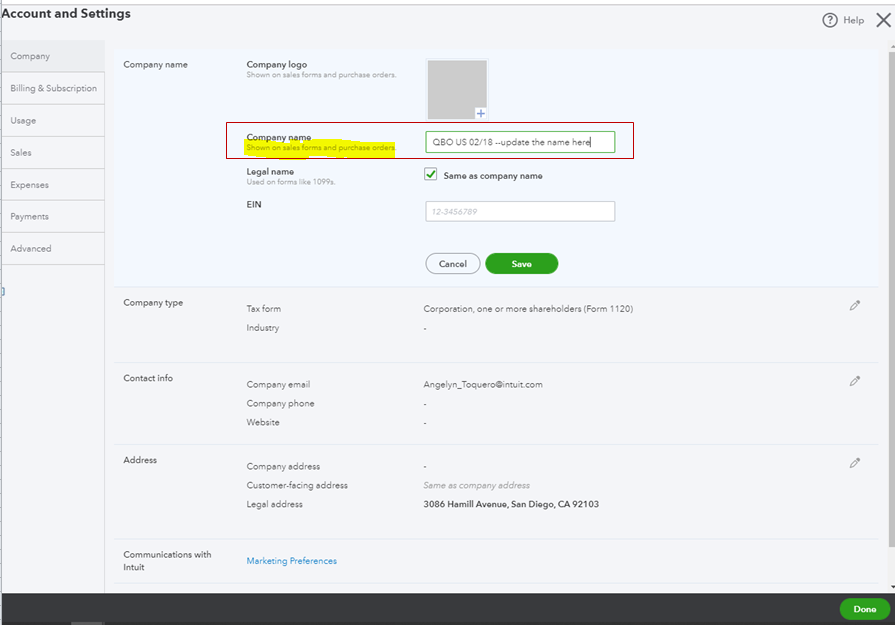Click the Company logo label
This screenshot has width=895, height=625.
(x=277, y=64)
